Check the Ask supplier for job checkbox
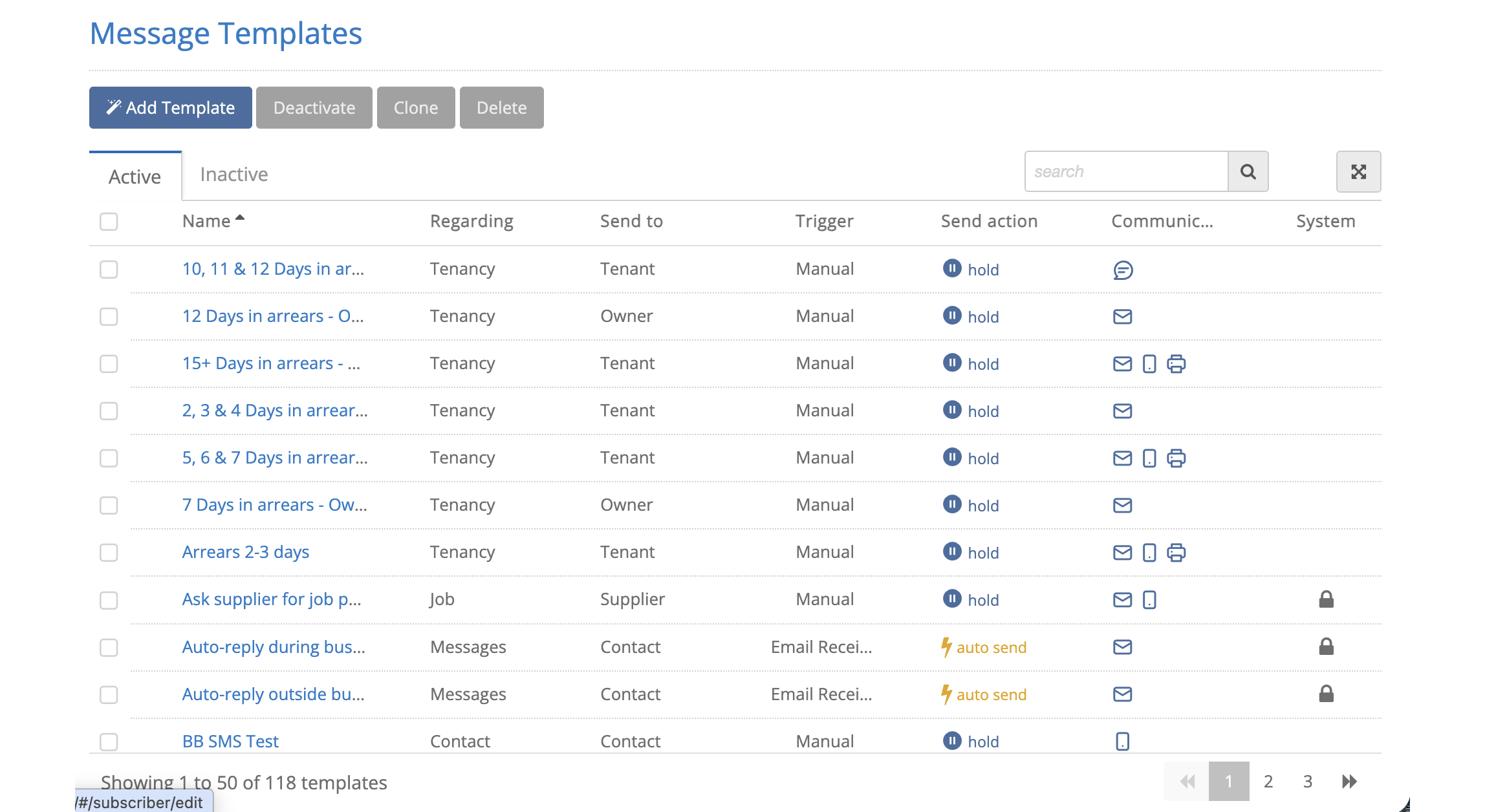 pyautogui.click(x=109, y=600)
